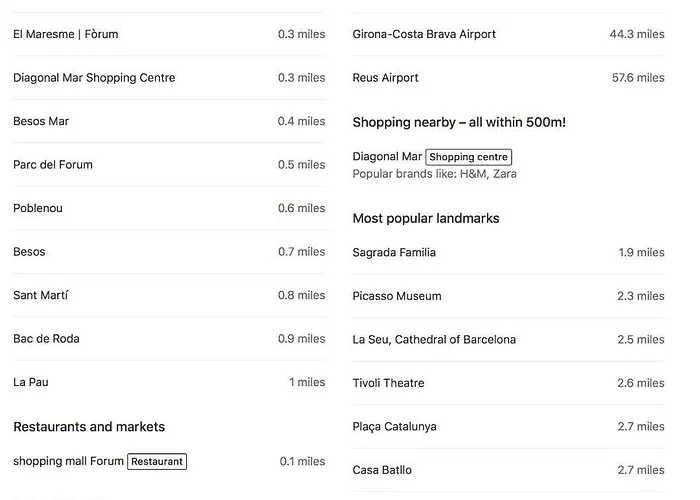700x500 pixels.
Task: Click the Casa Batllo landmark row
Action: (x=508, y=470)
